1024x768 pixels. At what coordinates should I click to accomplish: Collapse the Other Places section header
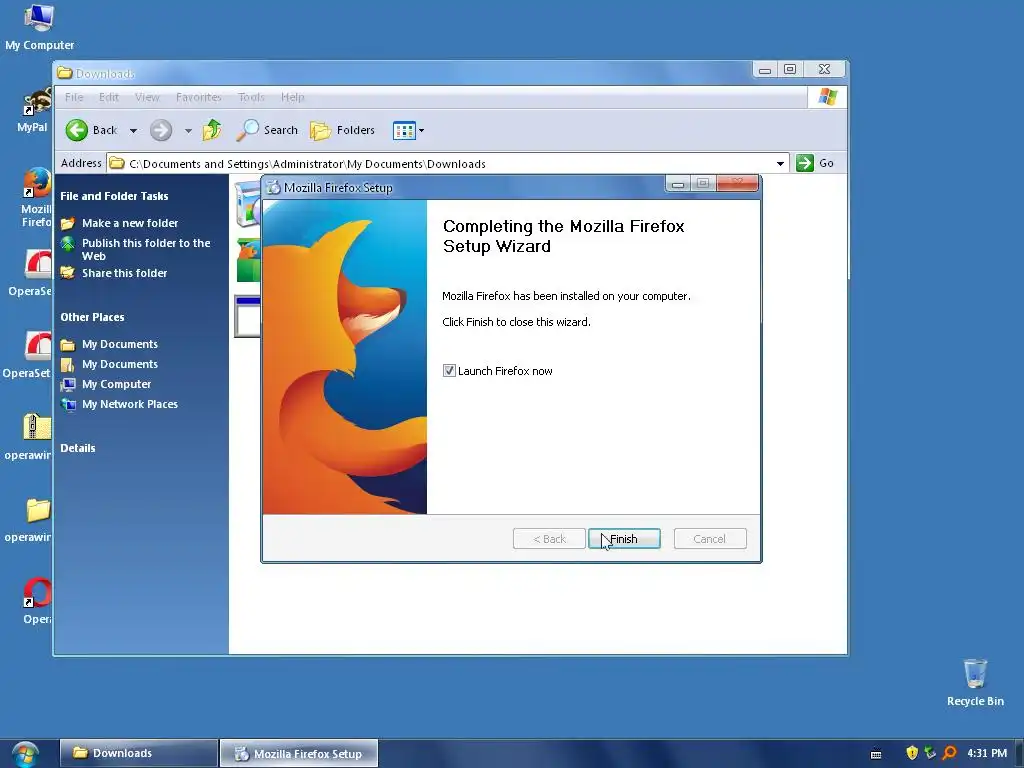click(92, 317)
